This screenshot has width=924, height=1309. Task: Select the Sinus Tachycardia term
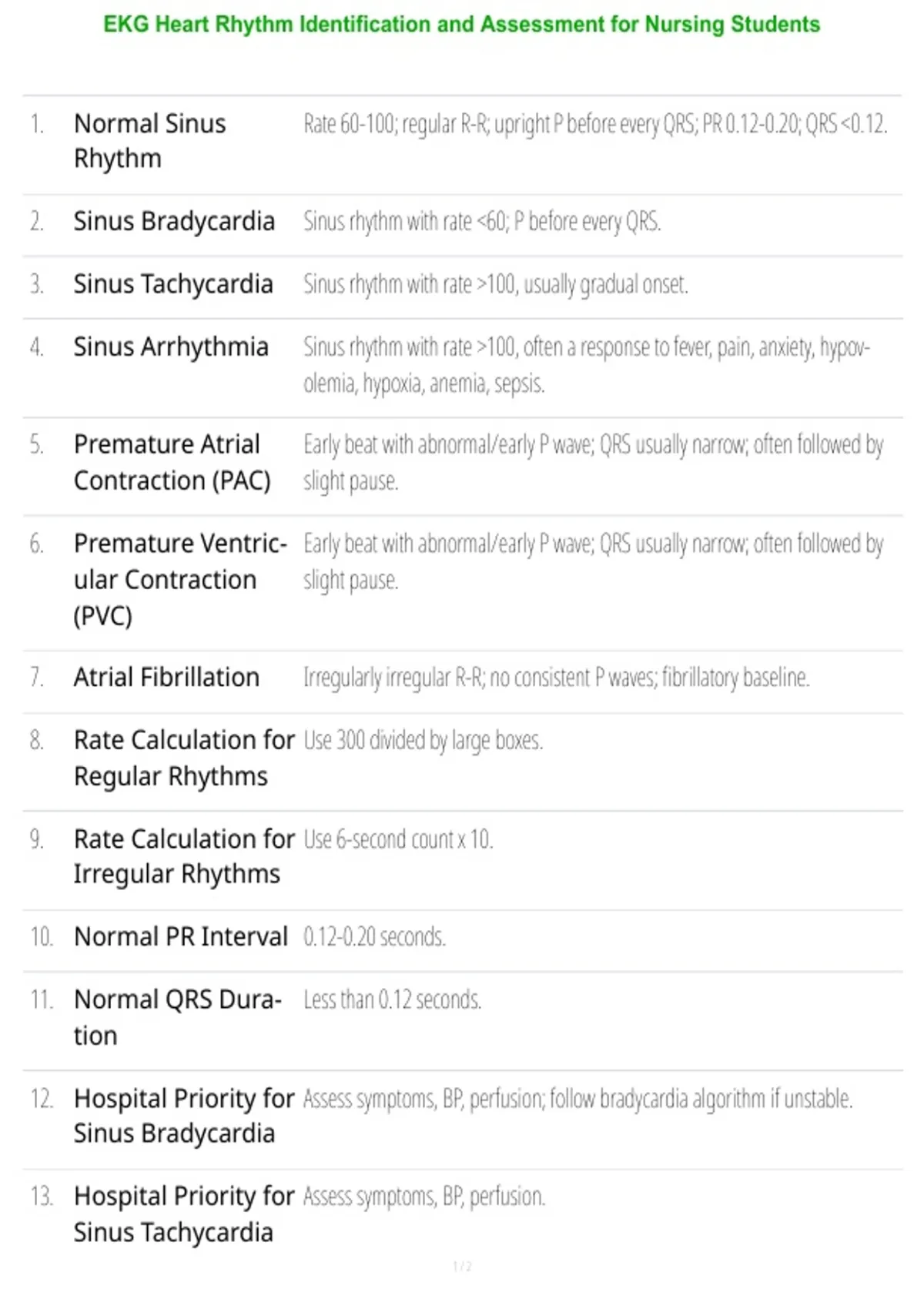tap(173, 284)
